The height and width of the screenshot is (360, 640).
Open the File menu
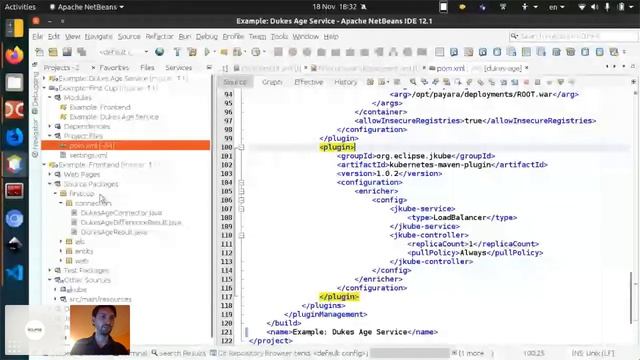[38, 36]
